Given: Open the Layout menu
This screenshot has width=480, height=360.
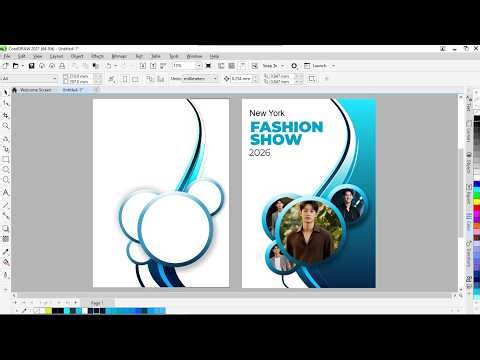Looking at the screenshot, I should pos(56,56).
